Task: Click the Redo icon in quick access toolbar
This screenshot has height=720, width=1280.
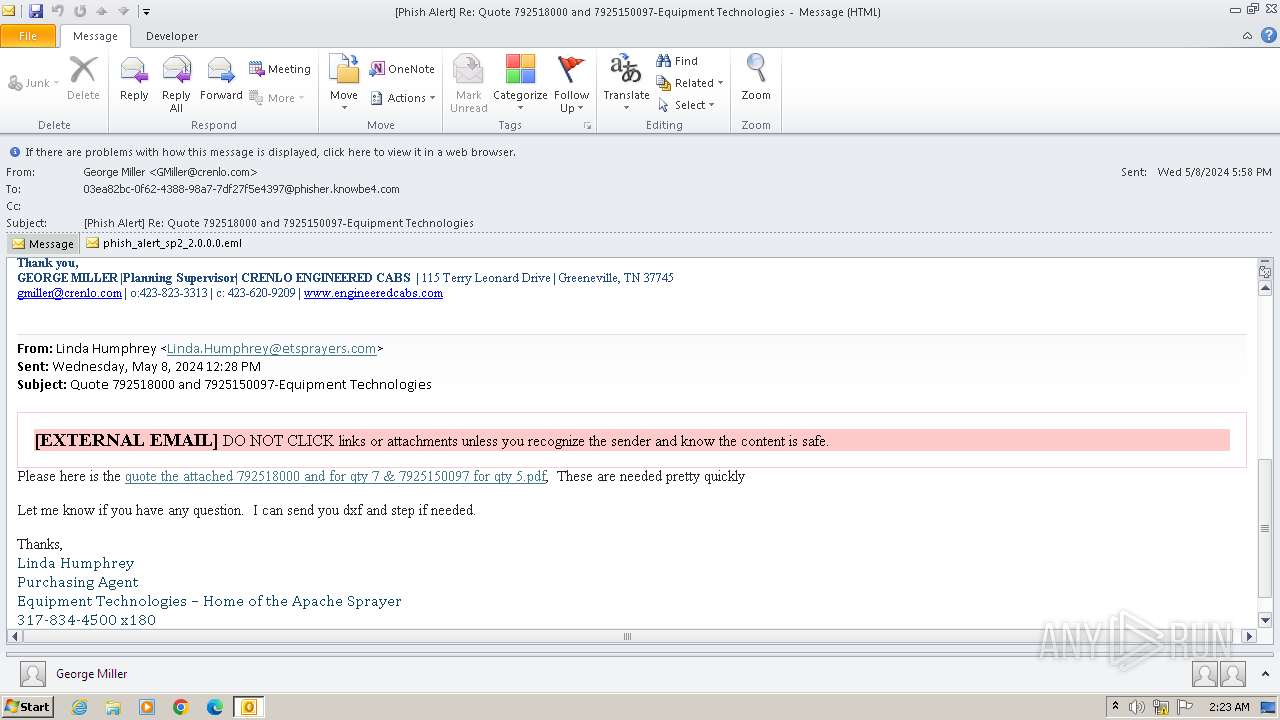Action: (80, 11)
